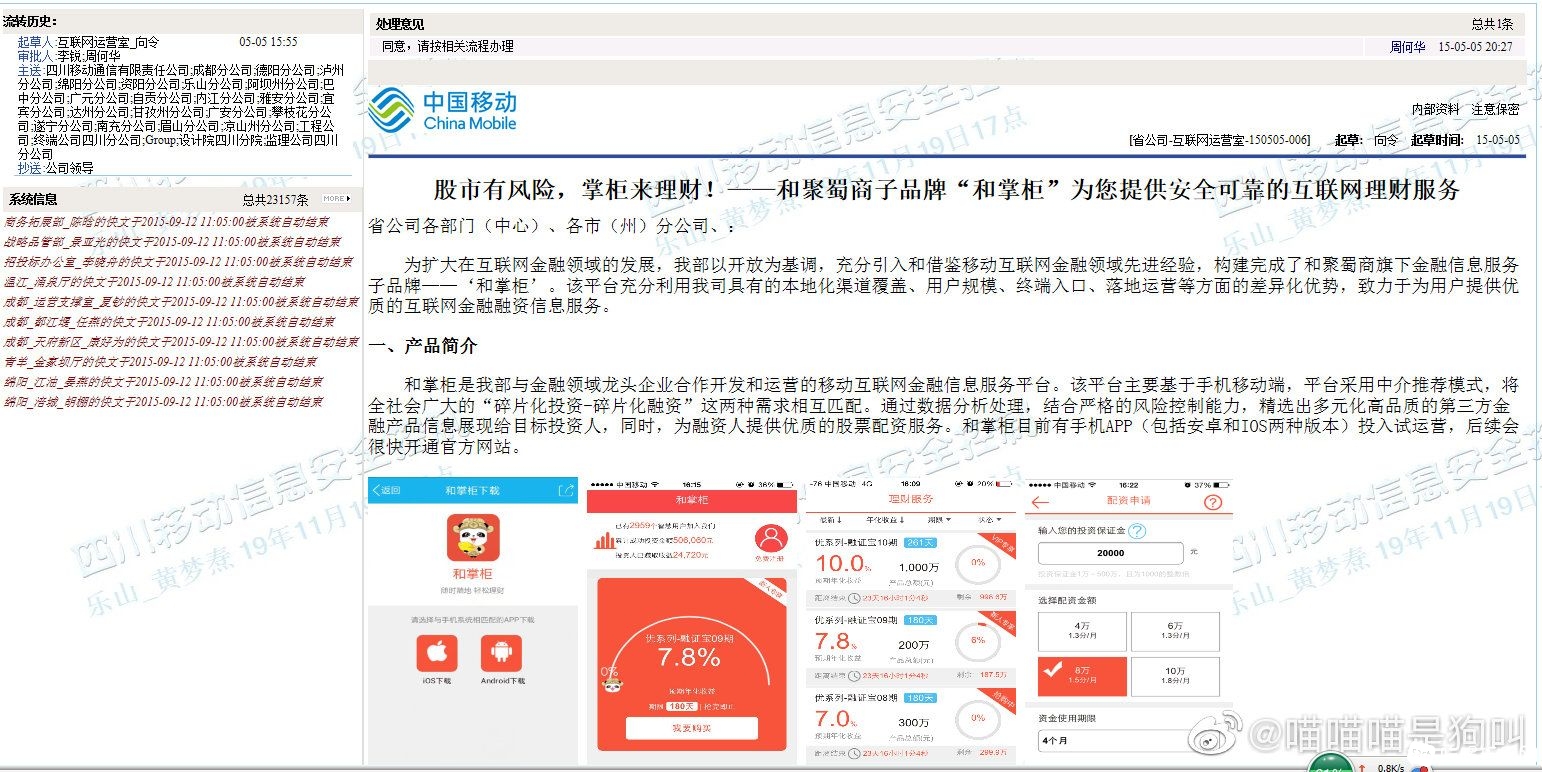Select the checked 8万 配资金额 option
The width and height of the screenshot is (1542, 772).
point(1082,677)
